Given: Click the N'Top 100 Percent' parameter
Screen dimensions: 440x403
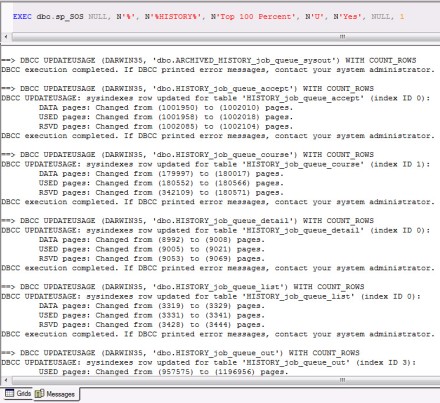Looking at the screenshot, I should pyautogui.click(x=253, y=16).
